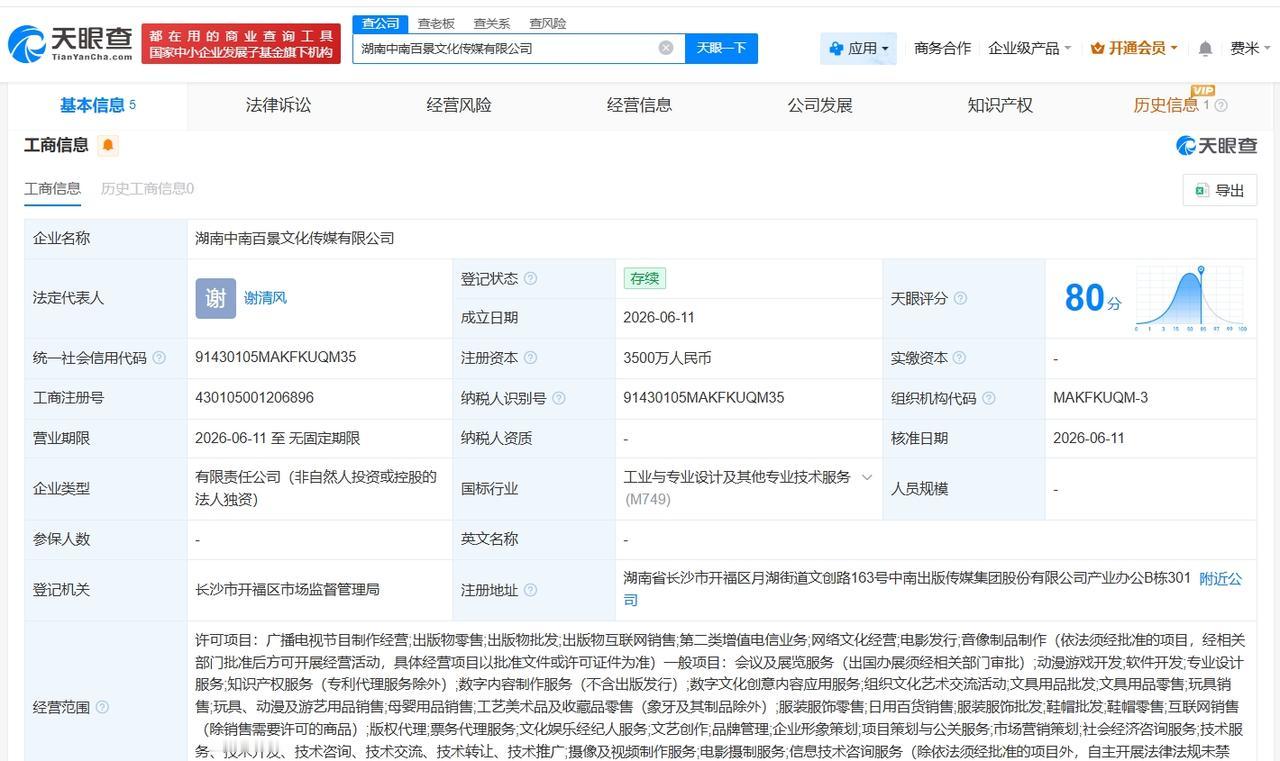
Task: Switch to the 查关系 search tab
Action: (491, 23)
